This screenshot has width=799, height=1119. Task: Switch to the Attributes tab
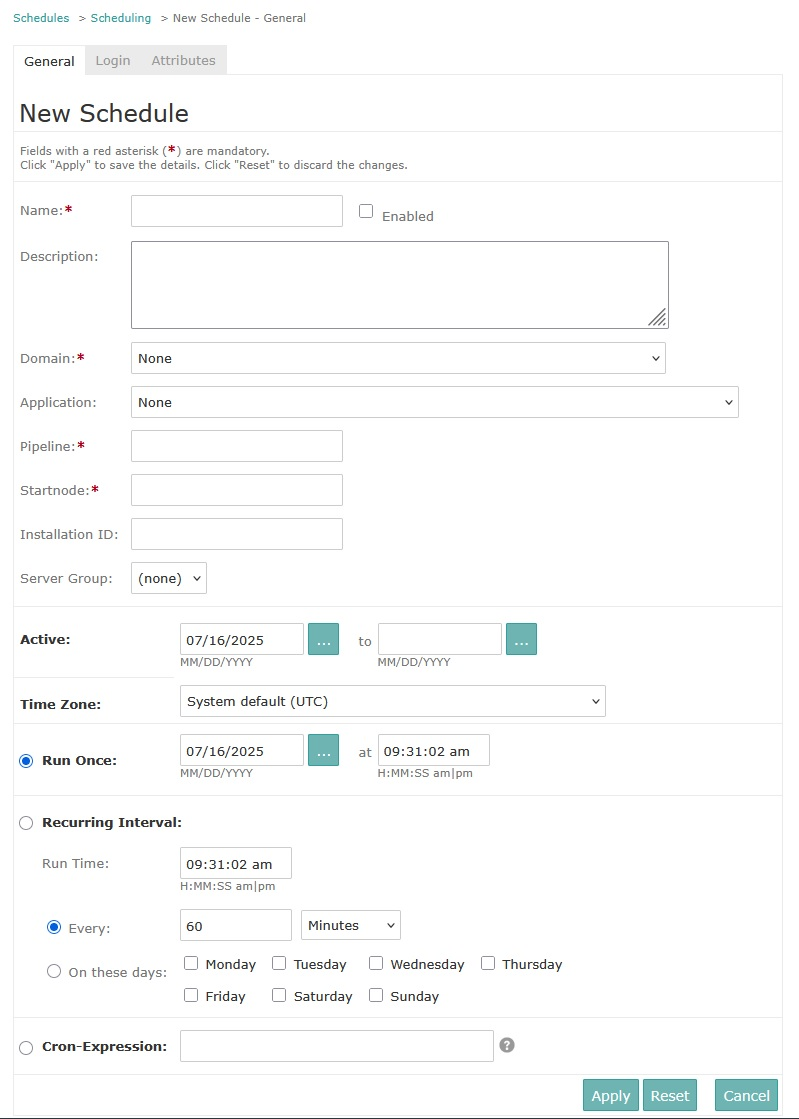tap(183, 60)
